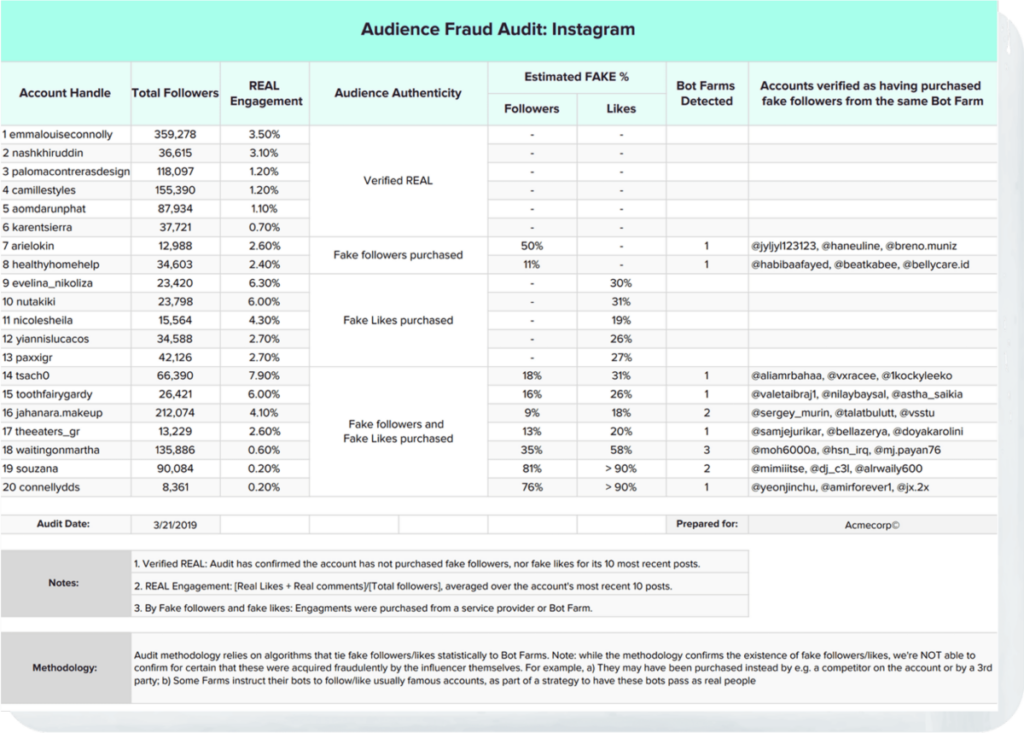Screen dimensions: 1024x733
Task: Select the cell '4 camillestyles'
Action: (65, 190)
